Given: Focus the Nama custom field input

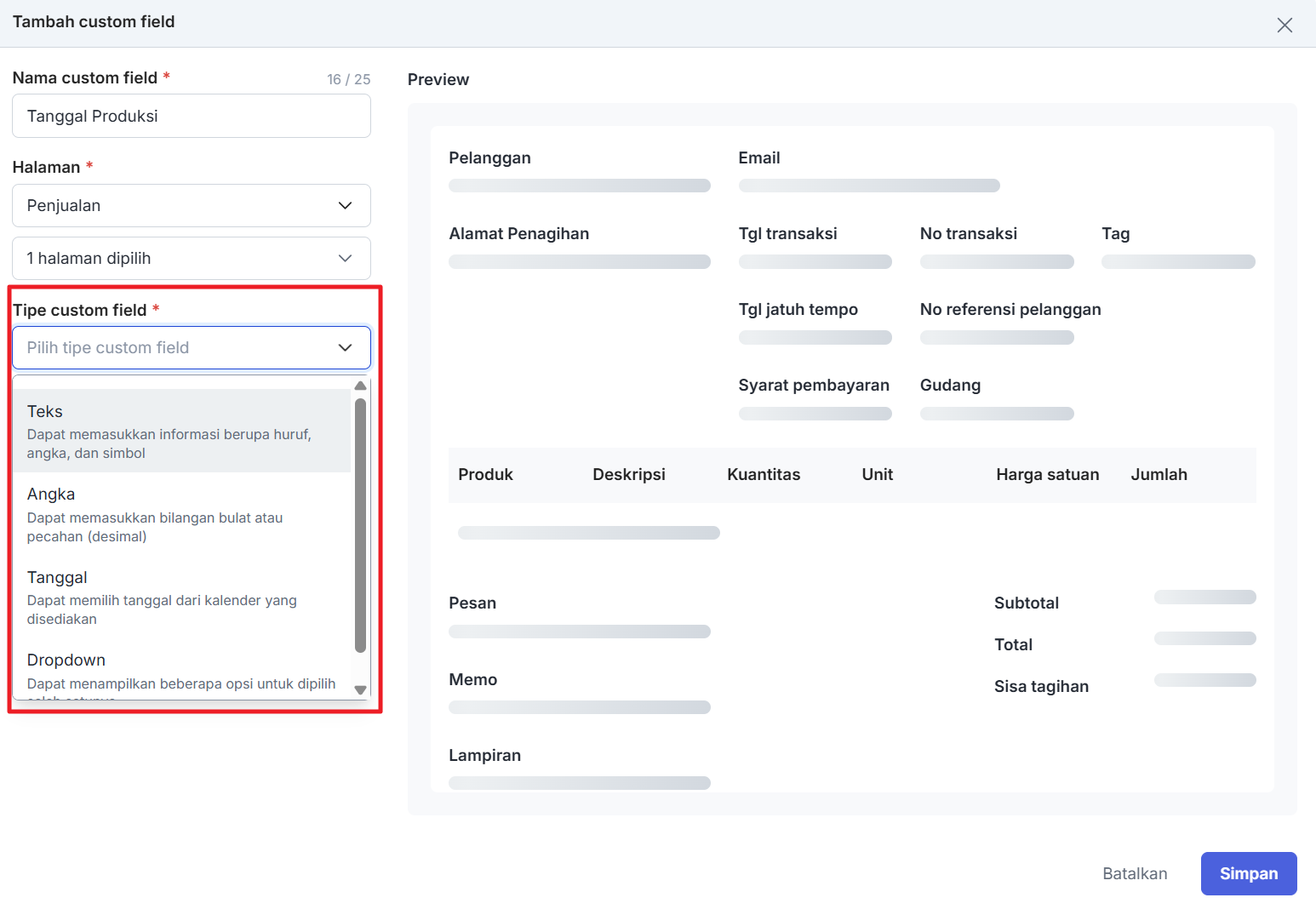Looking at the screenshot, I should pos(191,116).
